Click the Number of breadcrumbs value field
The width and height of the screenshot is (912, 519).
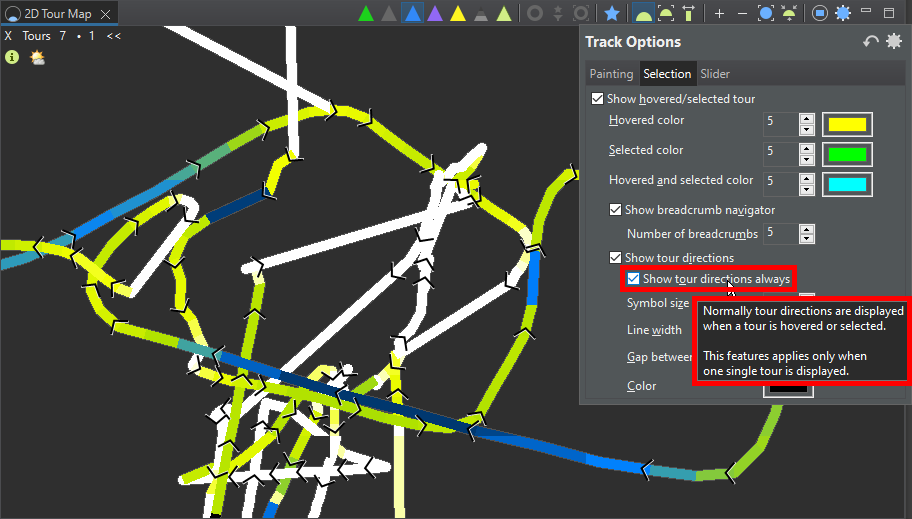[x=781, y=233]
